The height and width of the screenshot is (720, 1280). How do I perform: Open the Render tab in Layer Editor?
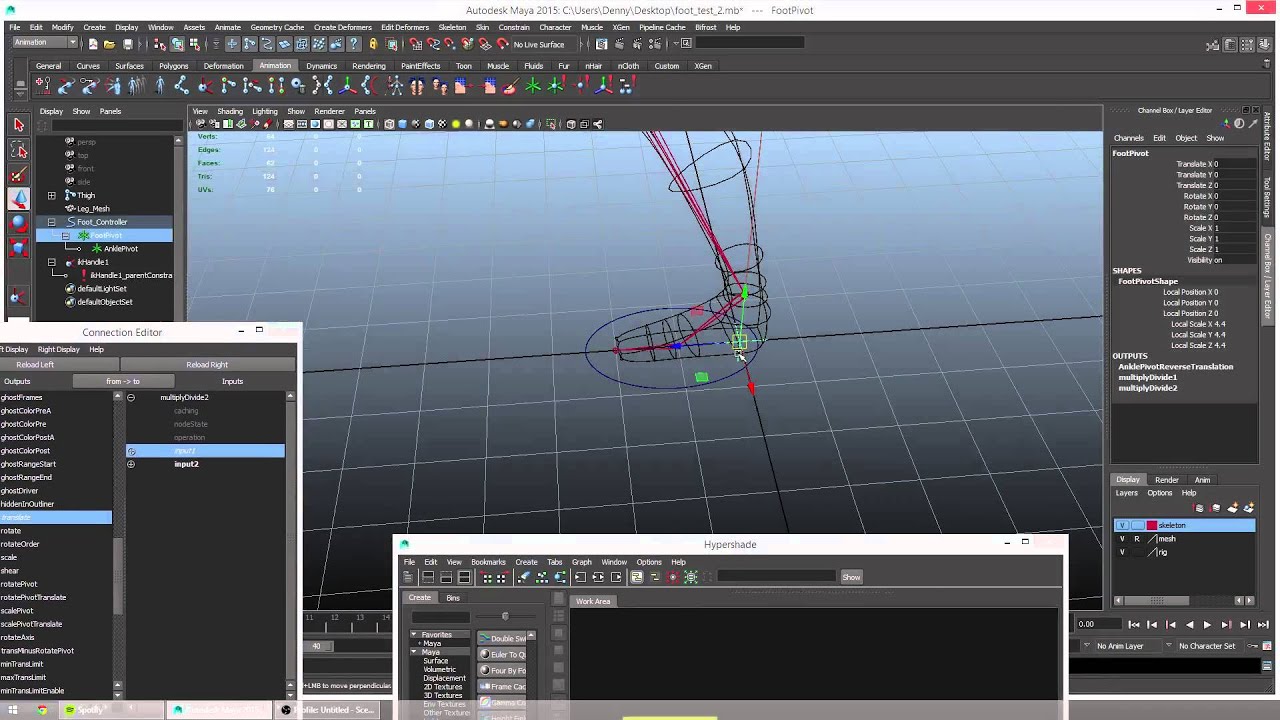click(1167, 480)
